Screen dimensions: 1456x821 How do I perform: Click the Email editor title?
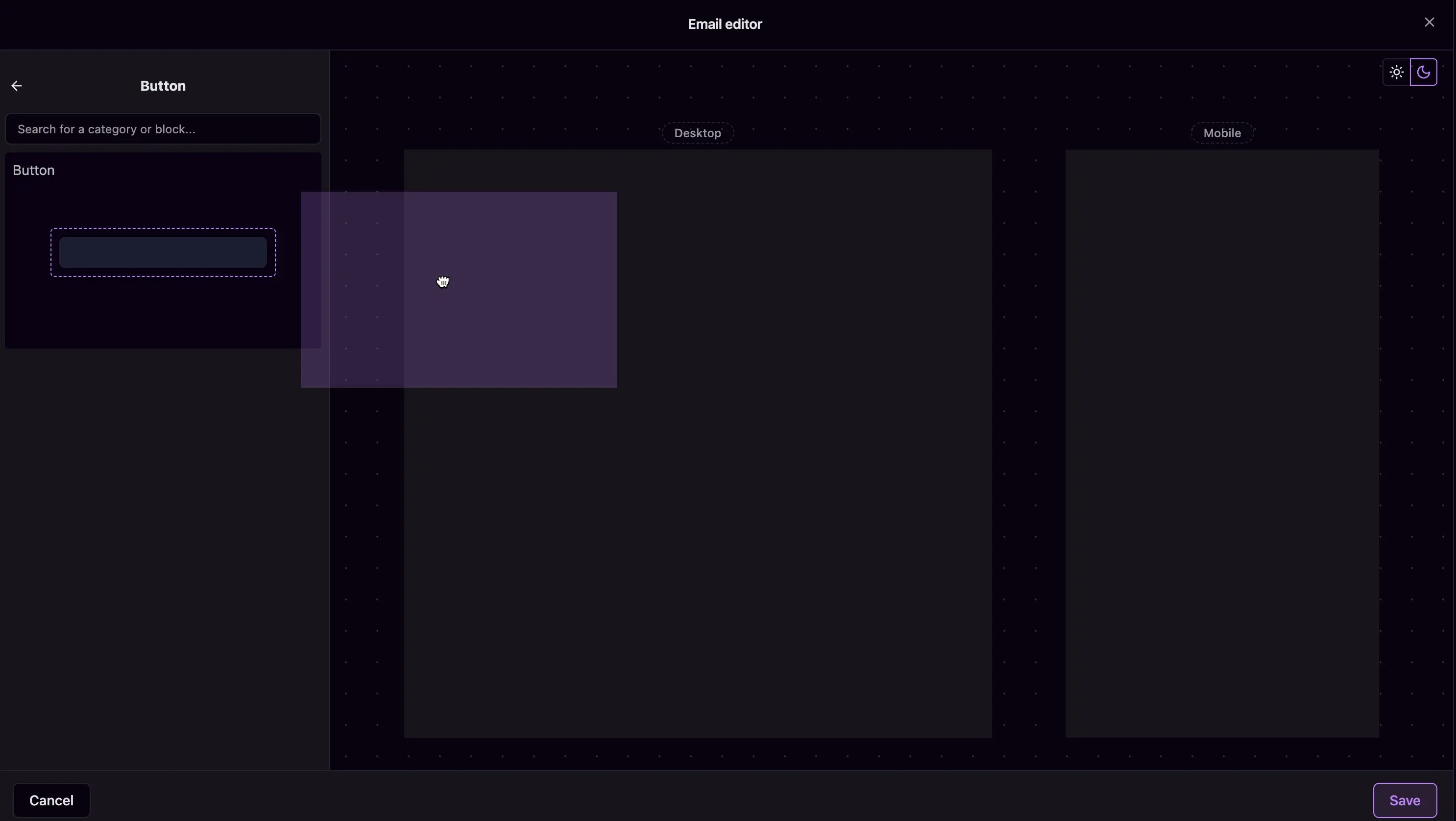click(x=725, y=25)
